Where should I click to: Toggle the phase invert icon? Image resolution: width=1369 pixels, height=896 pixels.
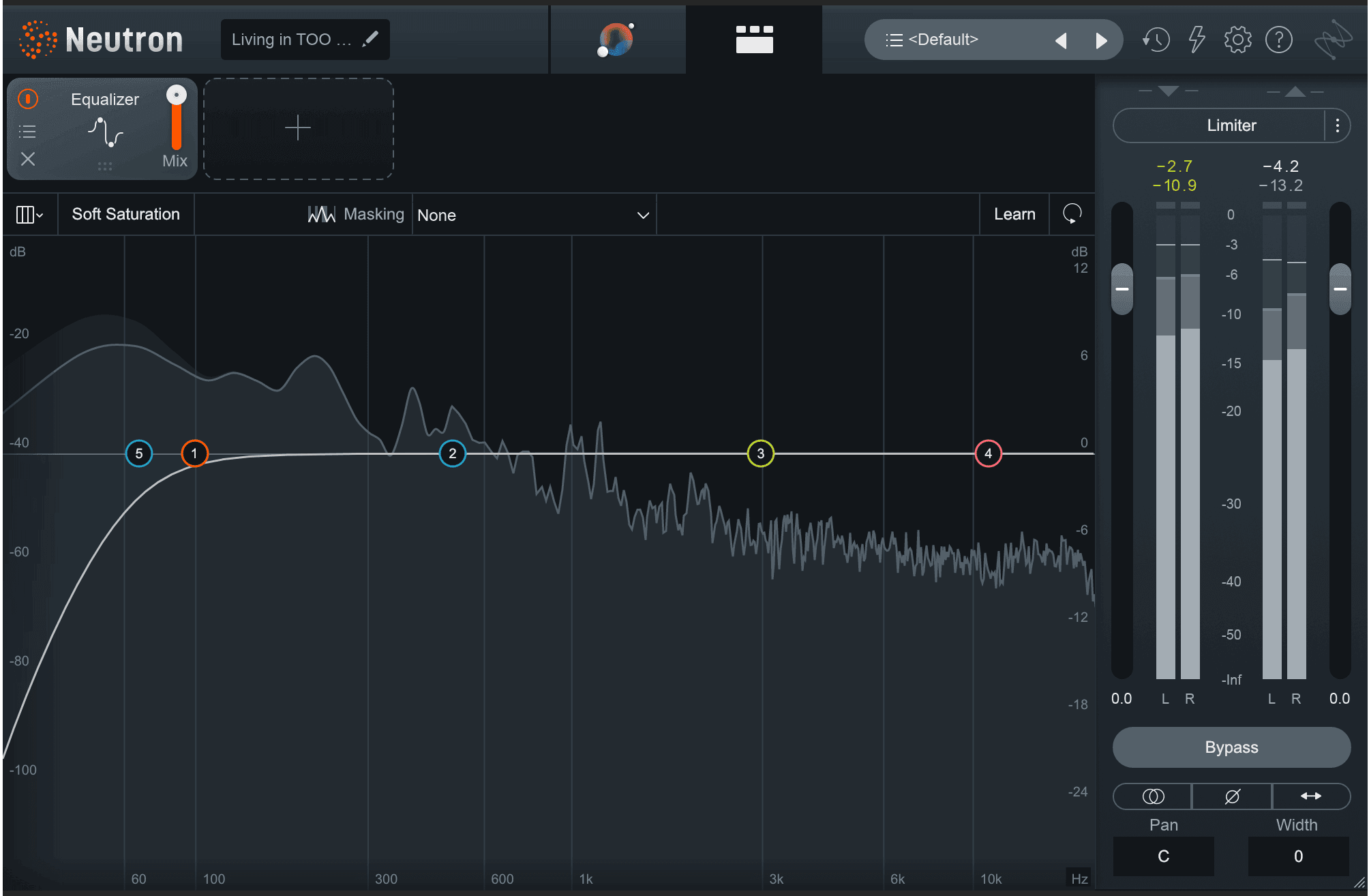1232,796
